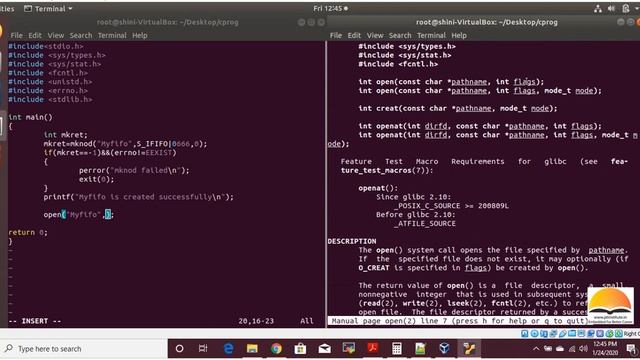This screenshot has width=640, height=360.
Task: Open Windows notification center
Action: tap(632, 349)
